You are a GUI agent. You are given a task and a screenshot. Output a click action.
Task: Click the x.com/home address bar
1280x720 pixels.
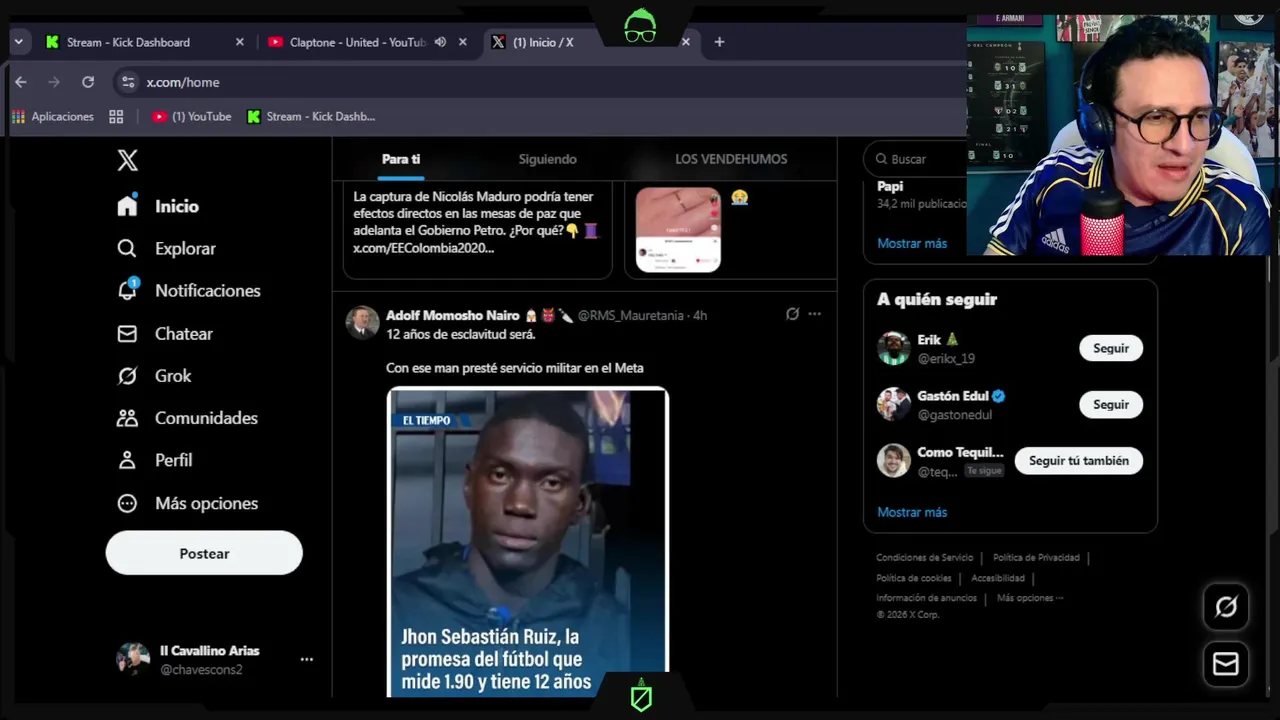[540, 82]
